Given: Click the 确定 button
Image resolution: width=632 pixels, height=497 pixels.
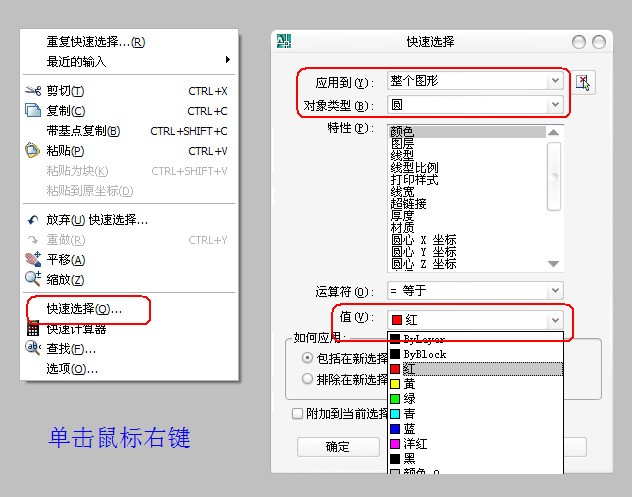Looking at the screenshot, I should point(338,447).
